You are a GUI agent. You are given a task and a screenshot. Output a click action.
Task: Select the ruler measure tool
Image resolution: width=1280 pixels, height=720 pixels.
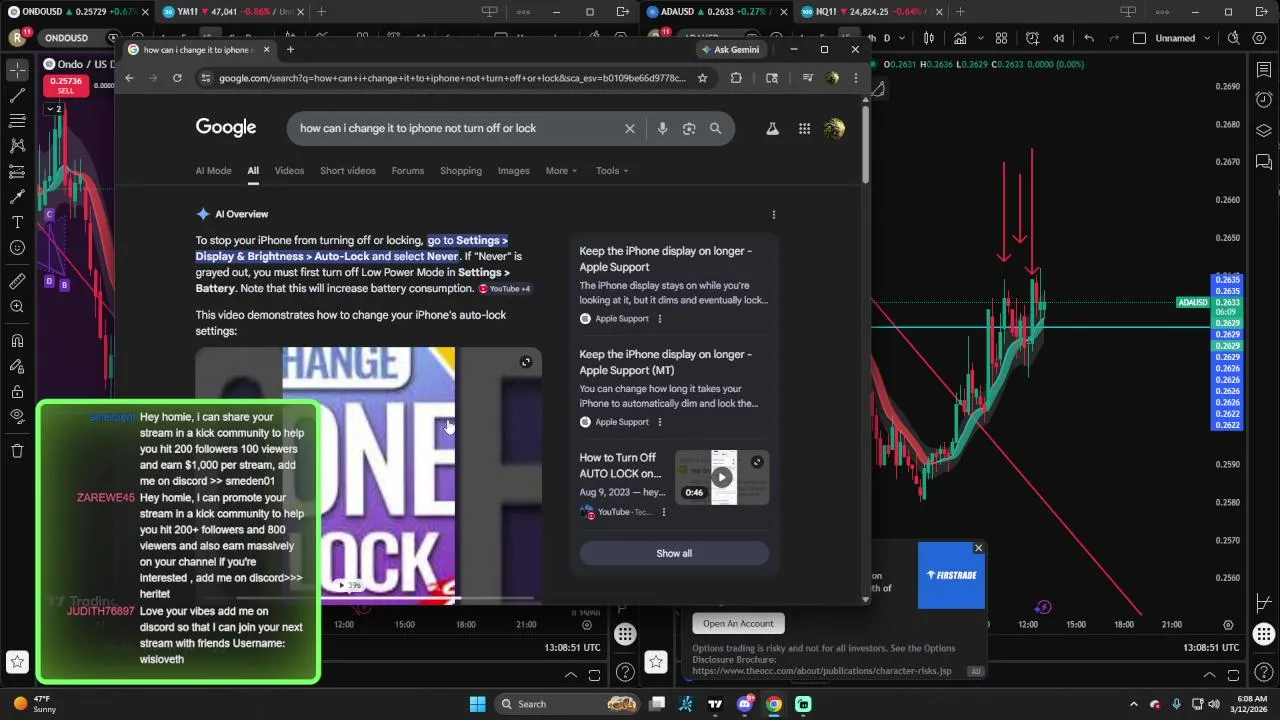coord(17,281)
